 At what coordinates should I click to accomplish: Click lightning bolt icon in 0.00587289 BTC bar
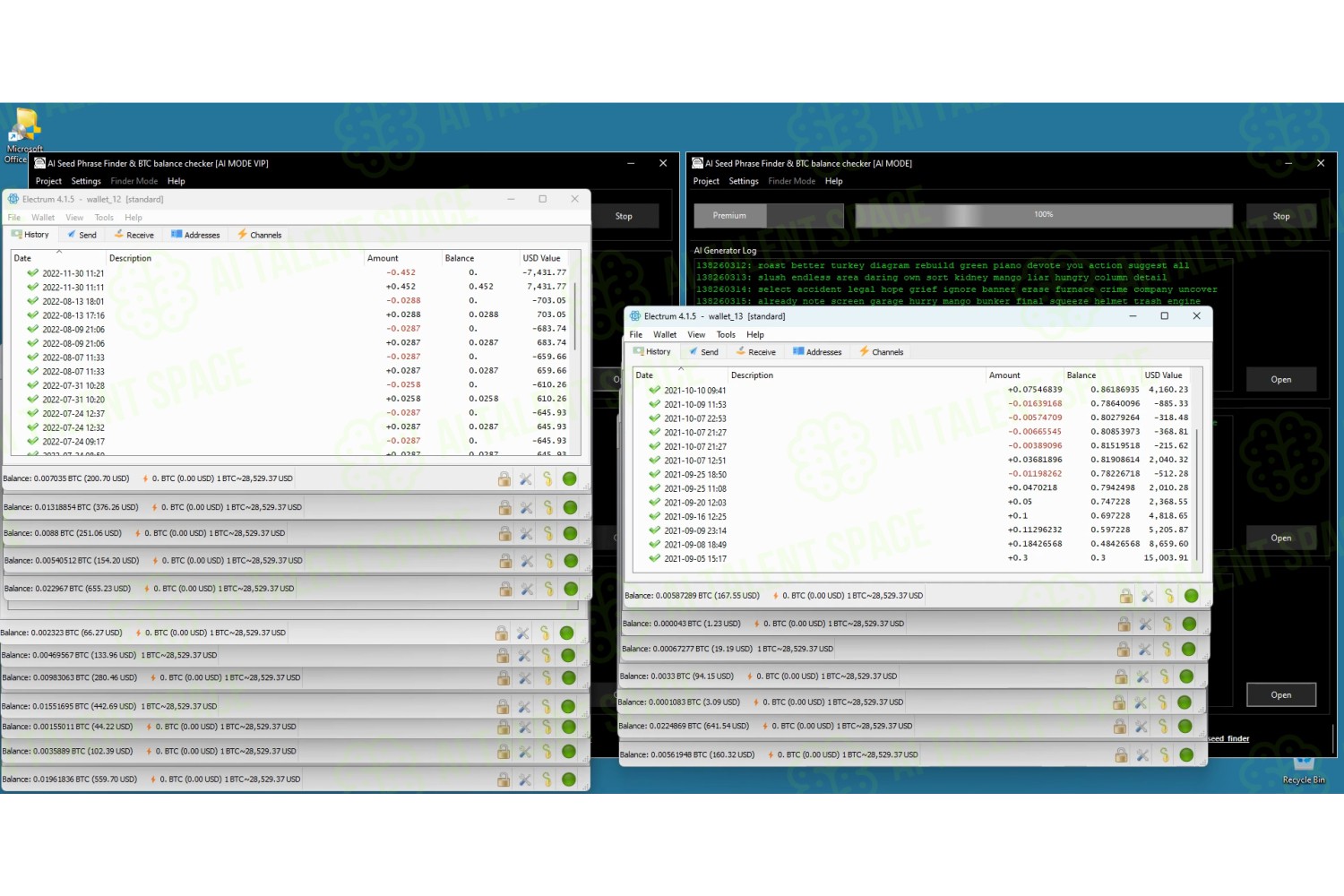point(776,596)
